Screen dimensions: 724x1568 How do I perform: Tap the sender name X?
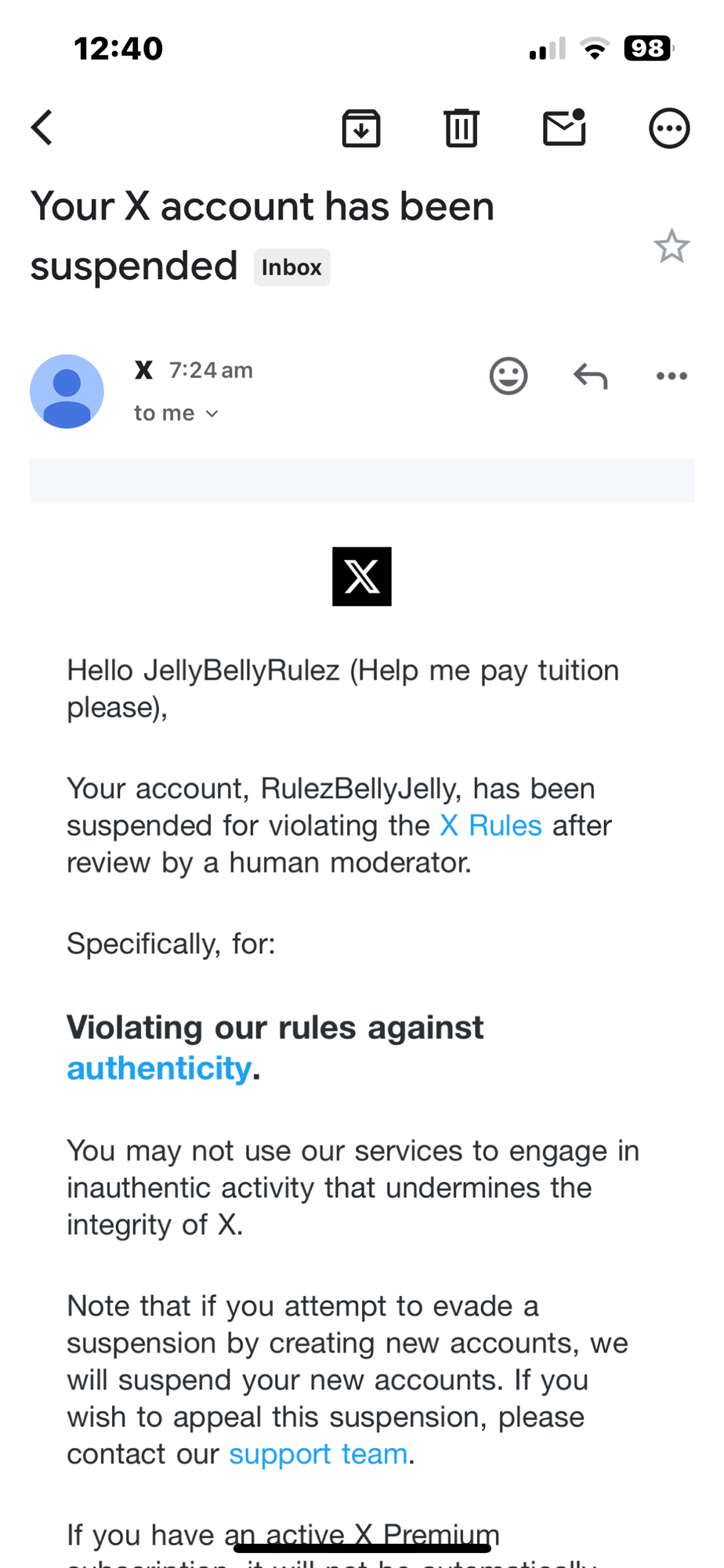[143, 370]
